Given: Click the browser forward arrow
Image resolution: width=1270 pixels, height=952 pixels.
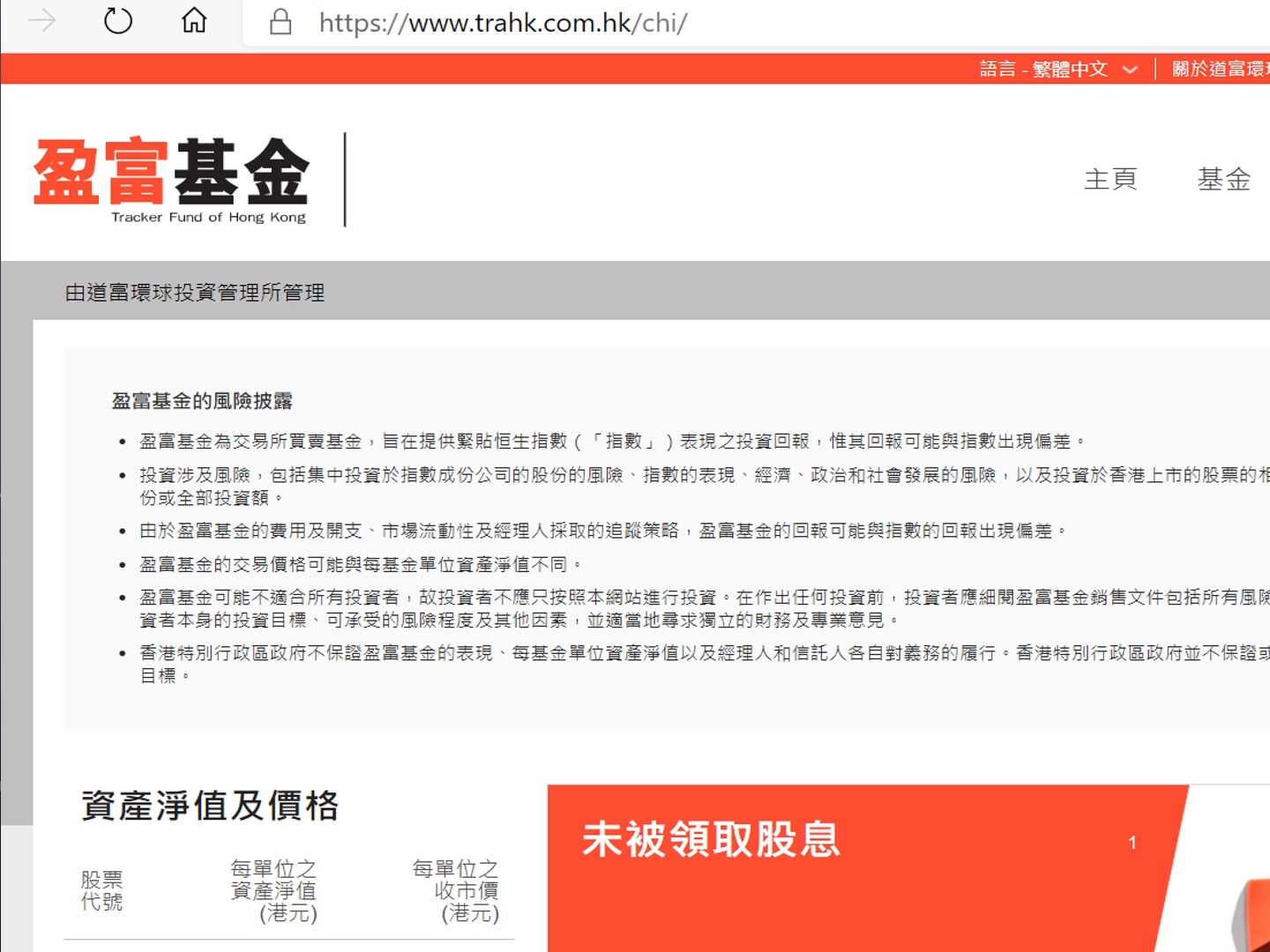Looking at the screenshot, I should point(42,20).
